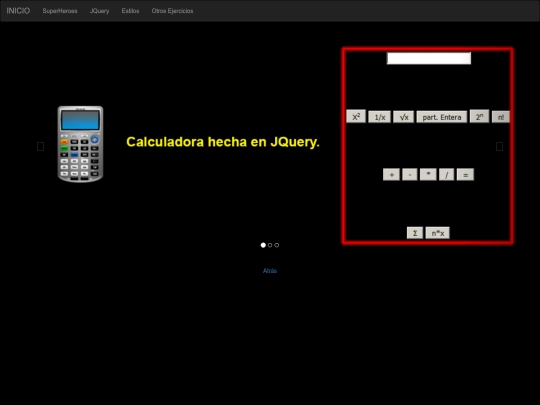Viewport: 540px width, 405px height.
Task: Click the 1/x reciprocal button
Action: coord(380,117)
